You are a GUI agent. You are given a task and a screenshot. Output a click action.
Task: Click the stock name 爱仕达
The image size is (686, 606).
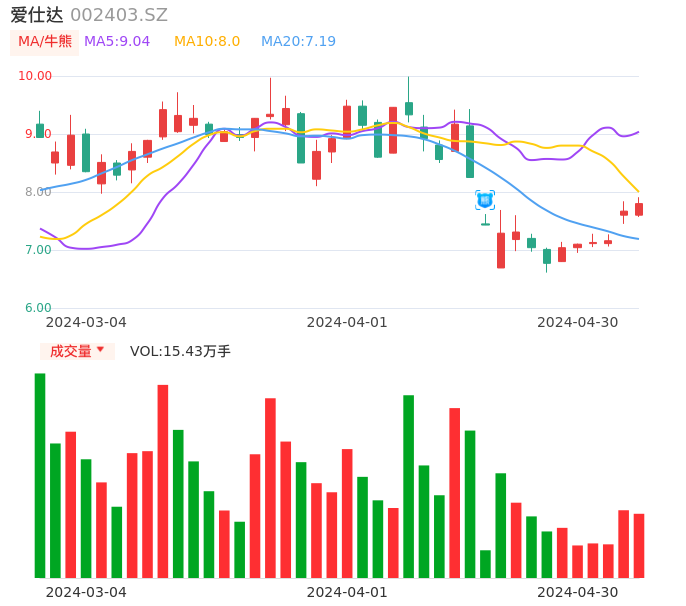coord(37,15)
